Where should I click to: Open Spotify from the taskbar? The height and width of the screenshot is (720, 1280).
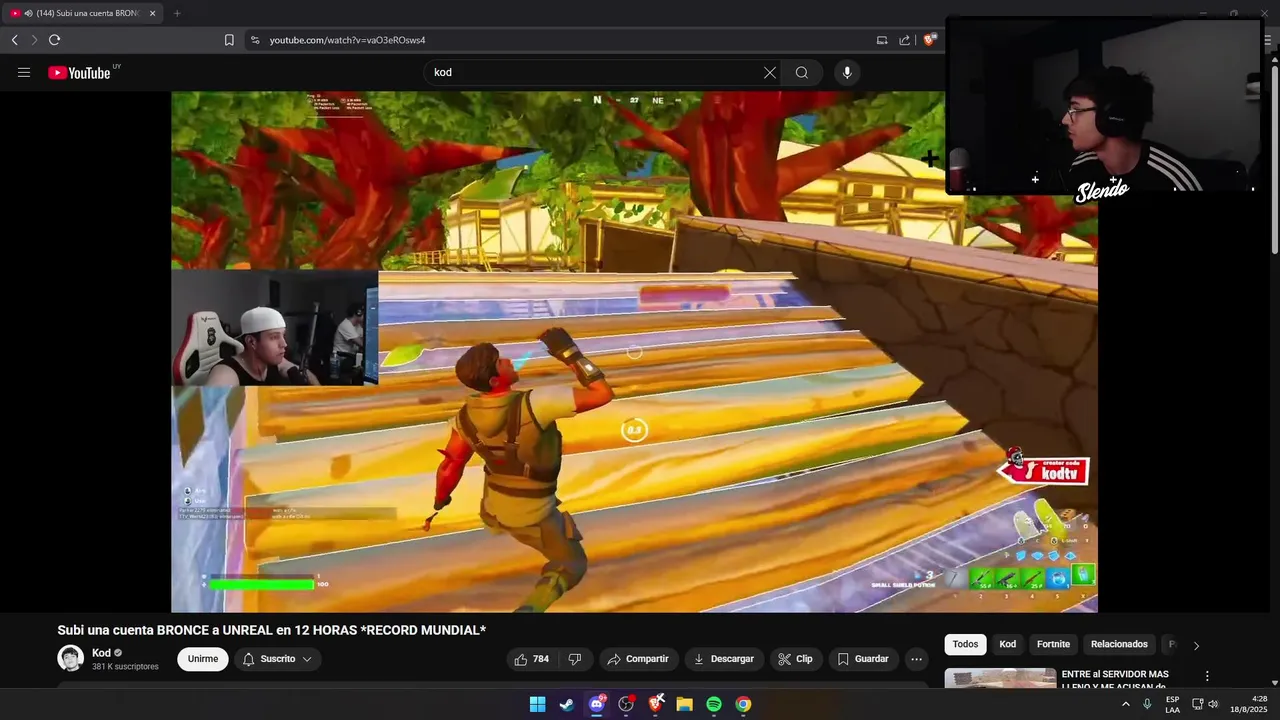(714, 704)
